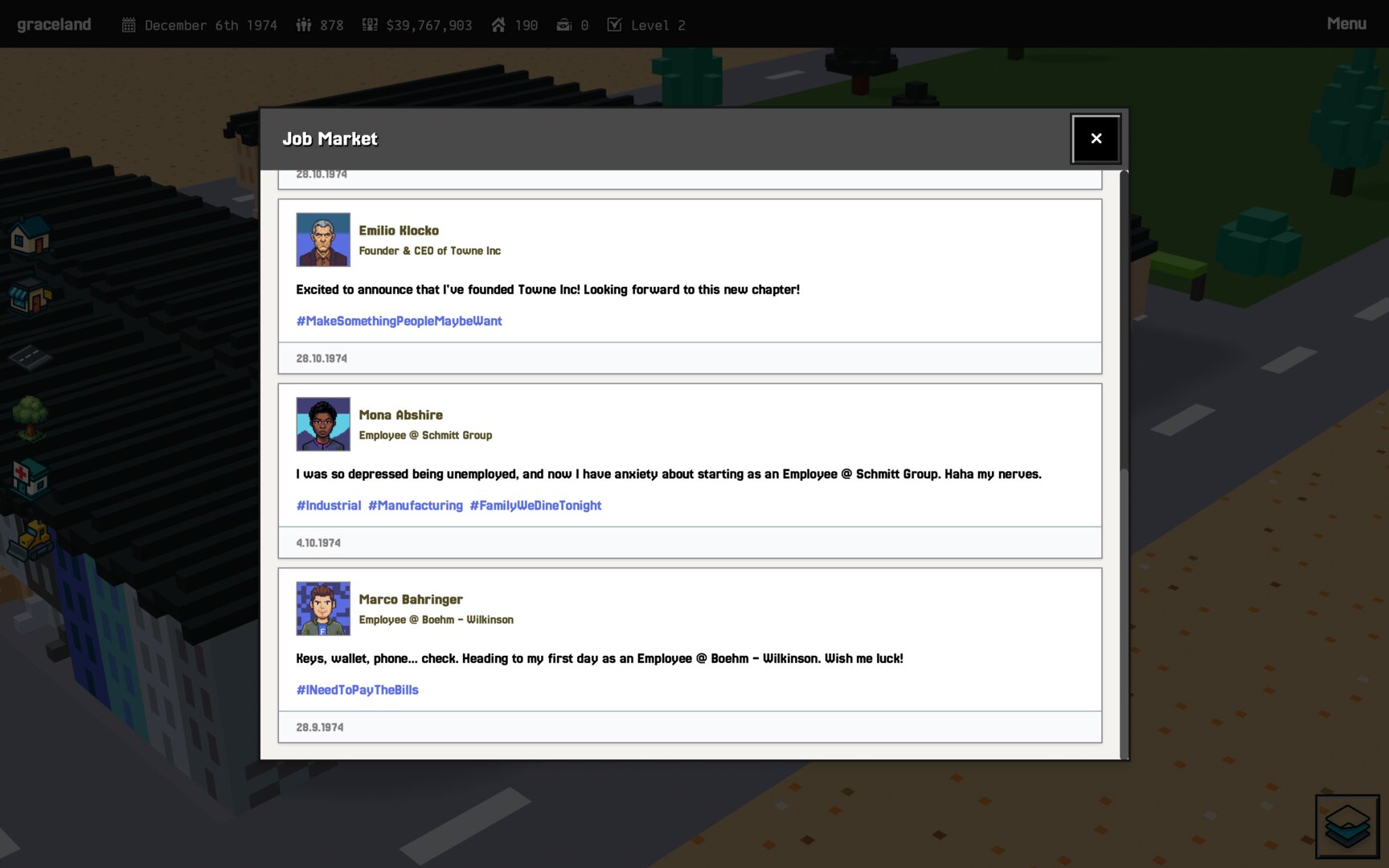Image resolution: width=1389 pixels, height=868 pixels.
Task: Click the 28.9.1974 post date
Action: (x=319, y=727)
